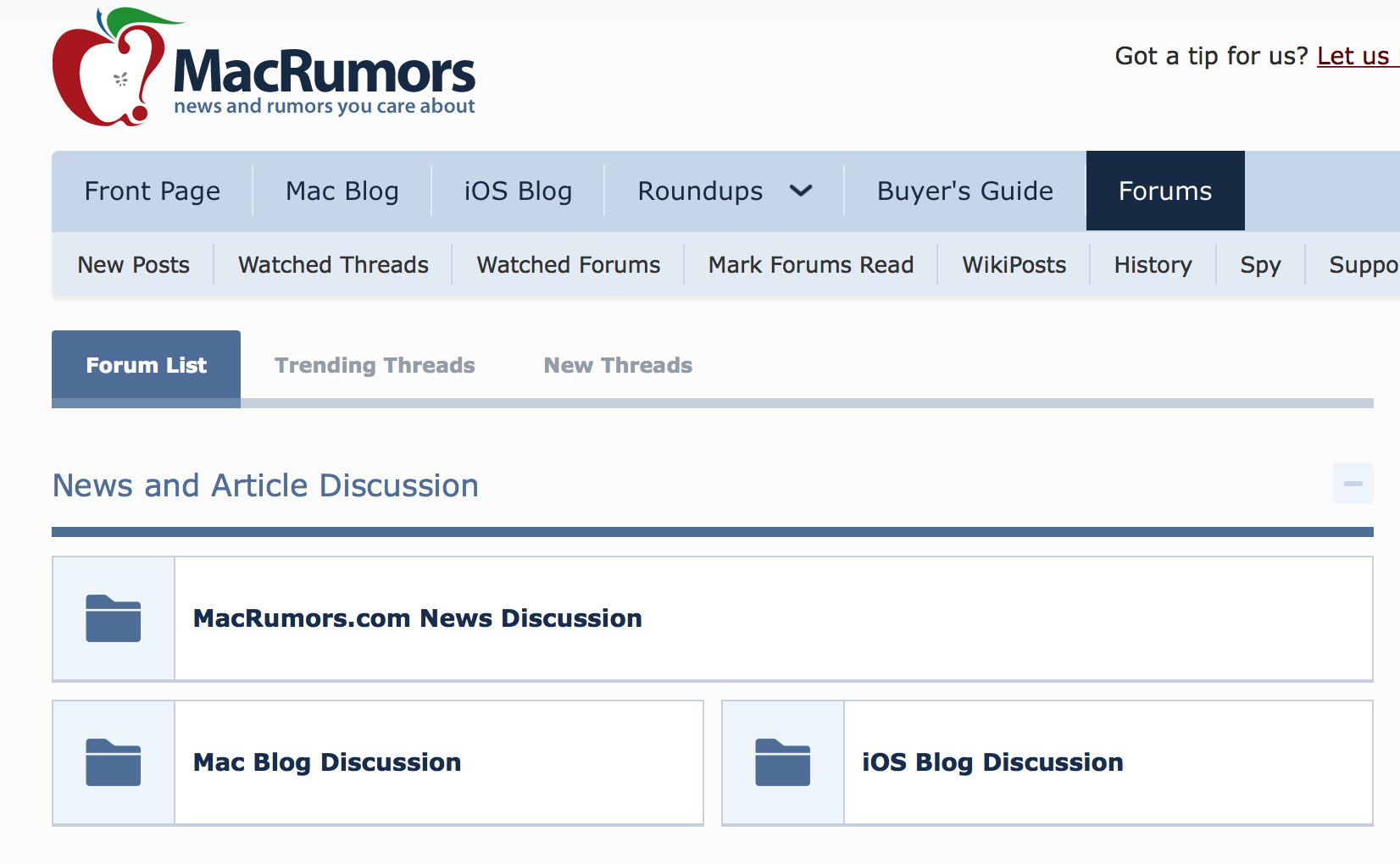The width and height of the screenshot is (1400, 864).
Task: Switch to New Threads tab
Action: pyautogui.click(x=618, y=366)
